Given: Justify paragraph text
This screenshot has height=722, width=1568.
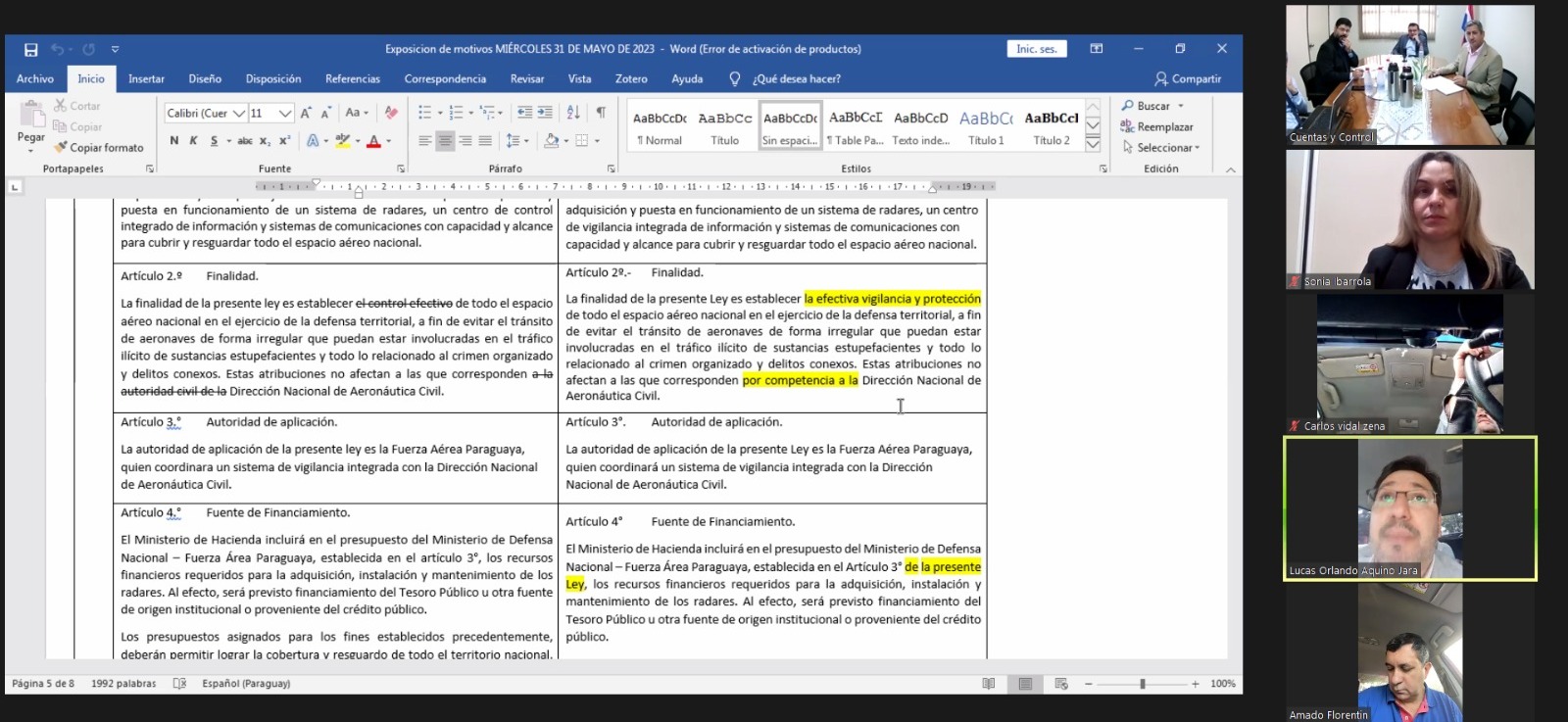Looking at the screenshot, I should (x=485, y=141).
